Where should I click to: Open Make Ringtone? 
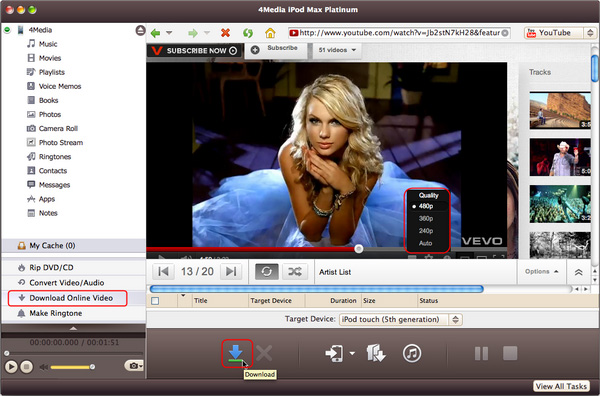73,313
